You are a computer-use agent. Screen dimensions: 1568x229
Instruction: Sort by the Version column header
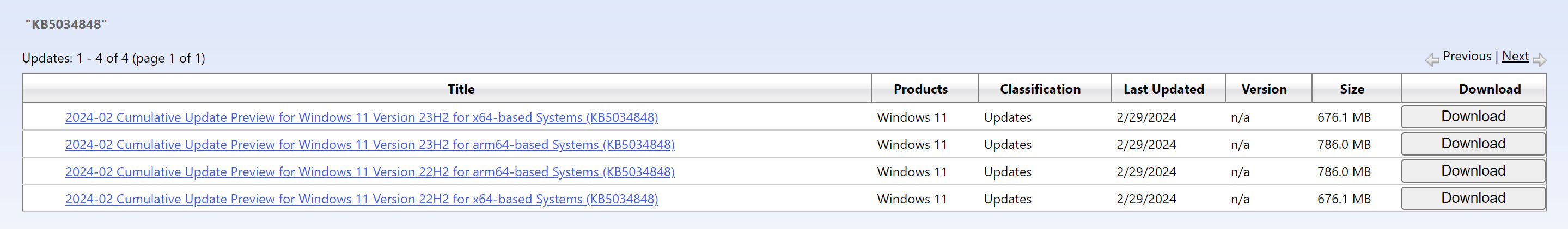[1264, 89]
